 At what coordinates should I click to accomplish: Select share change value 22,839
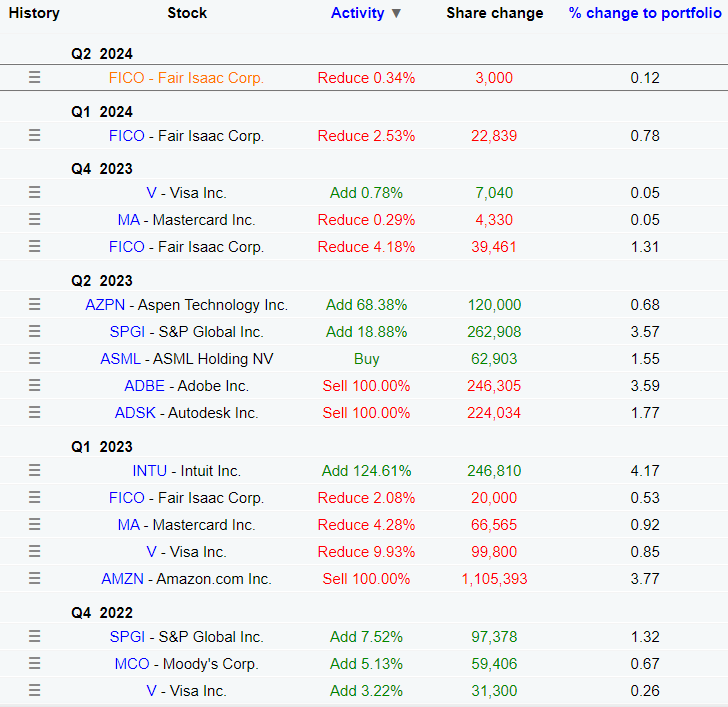pos(494,136)
